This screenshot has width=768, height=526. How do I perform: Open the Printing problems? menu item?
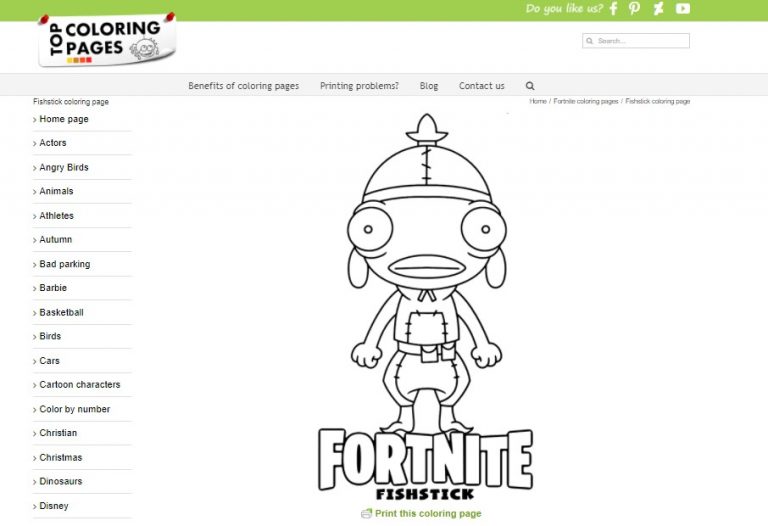pos(359,86)
